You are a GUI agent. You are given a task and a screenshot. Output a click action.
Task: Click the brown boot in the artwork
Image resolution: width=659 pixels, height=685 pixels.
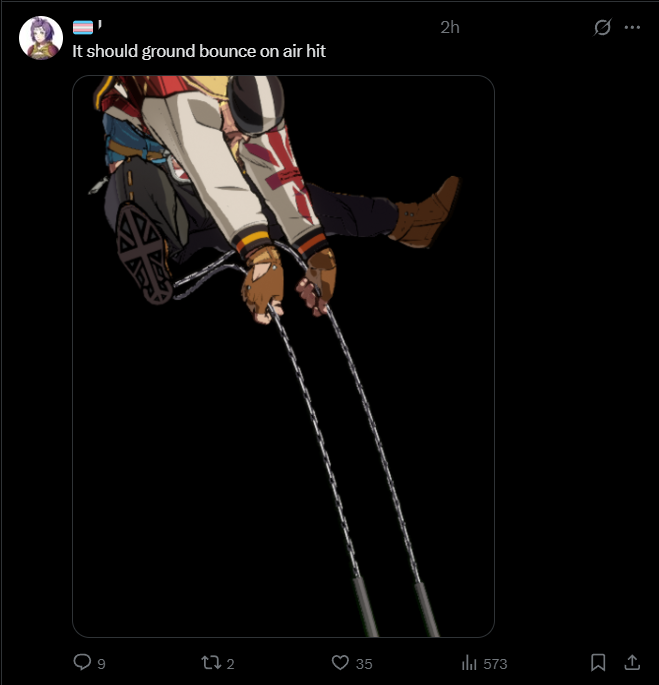coord(425,213)
